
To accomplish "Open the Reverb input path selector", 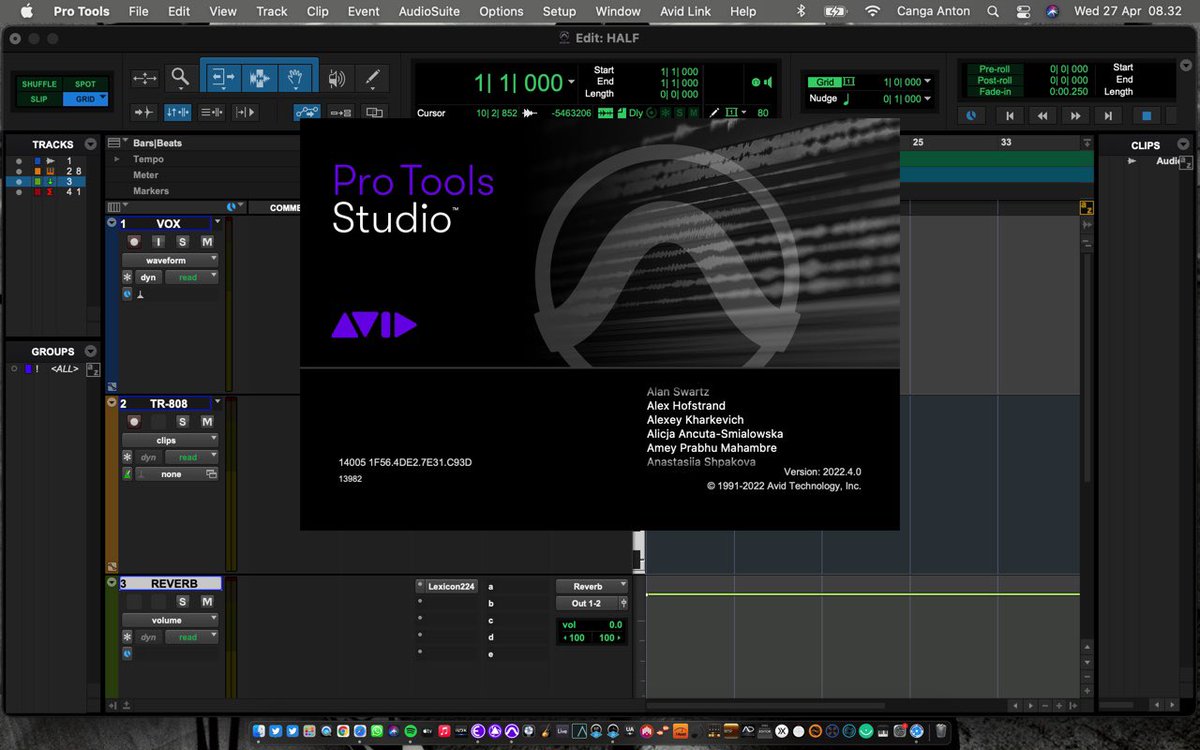I will (x=591, y=586).
